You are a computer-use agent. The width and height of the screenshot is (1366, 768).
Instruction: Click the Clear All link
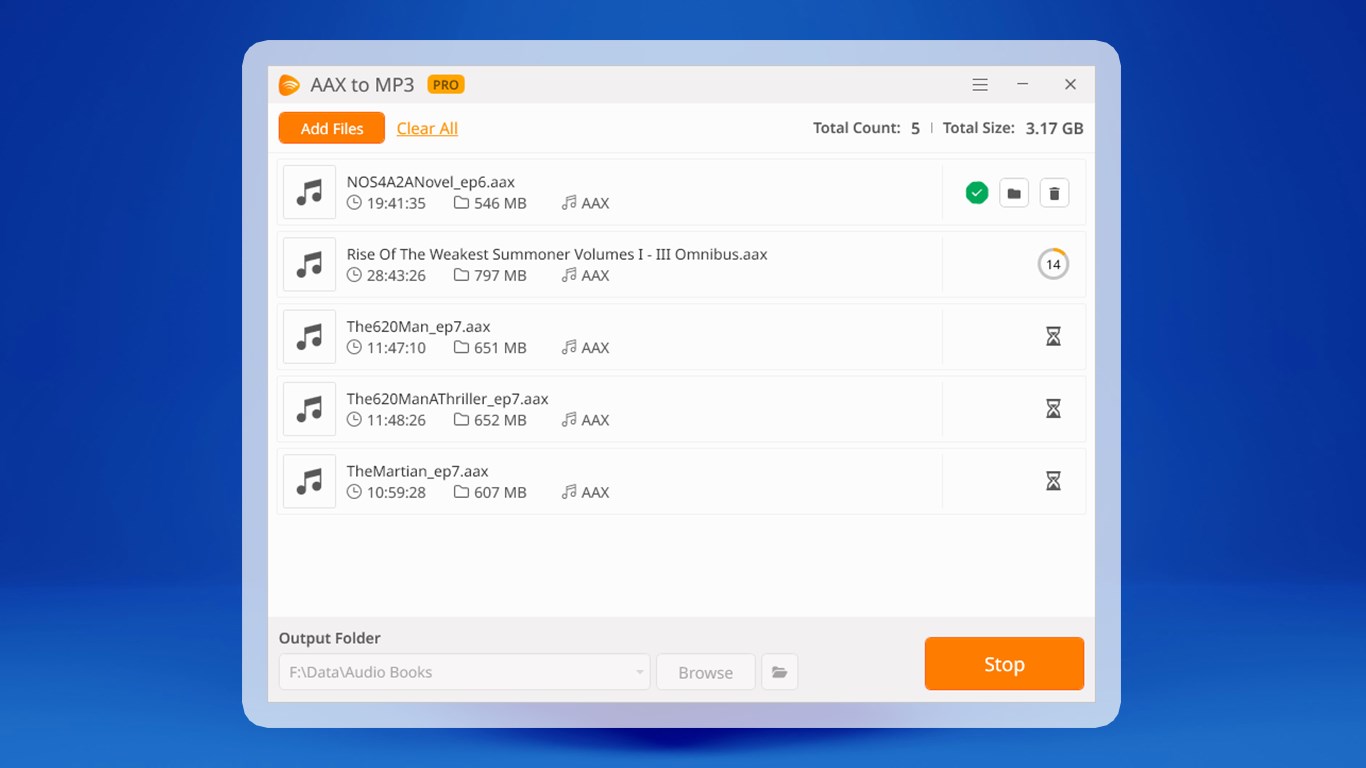tap(427, 128)
